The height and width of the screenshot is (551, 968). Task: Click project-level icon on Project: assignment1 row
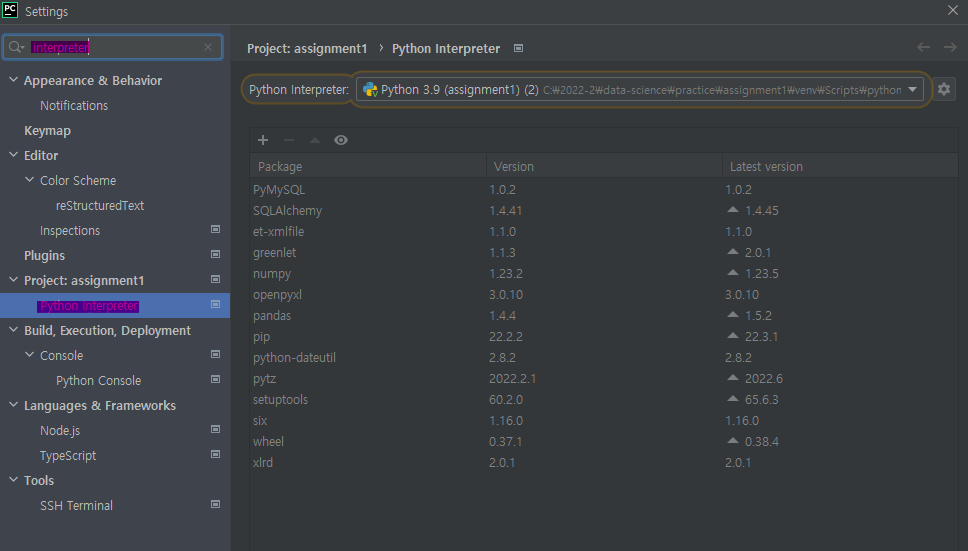click(215, 280)
